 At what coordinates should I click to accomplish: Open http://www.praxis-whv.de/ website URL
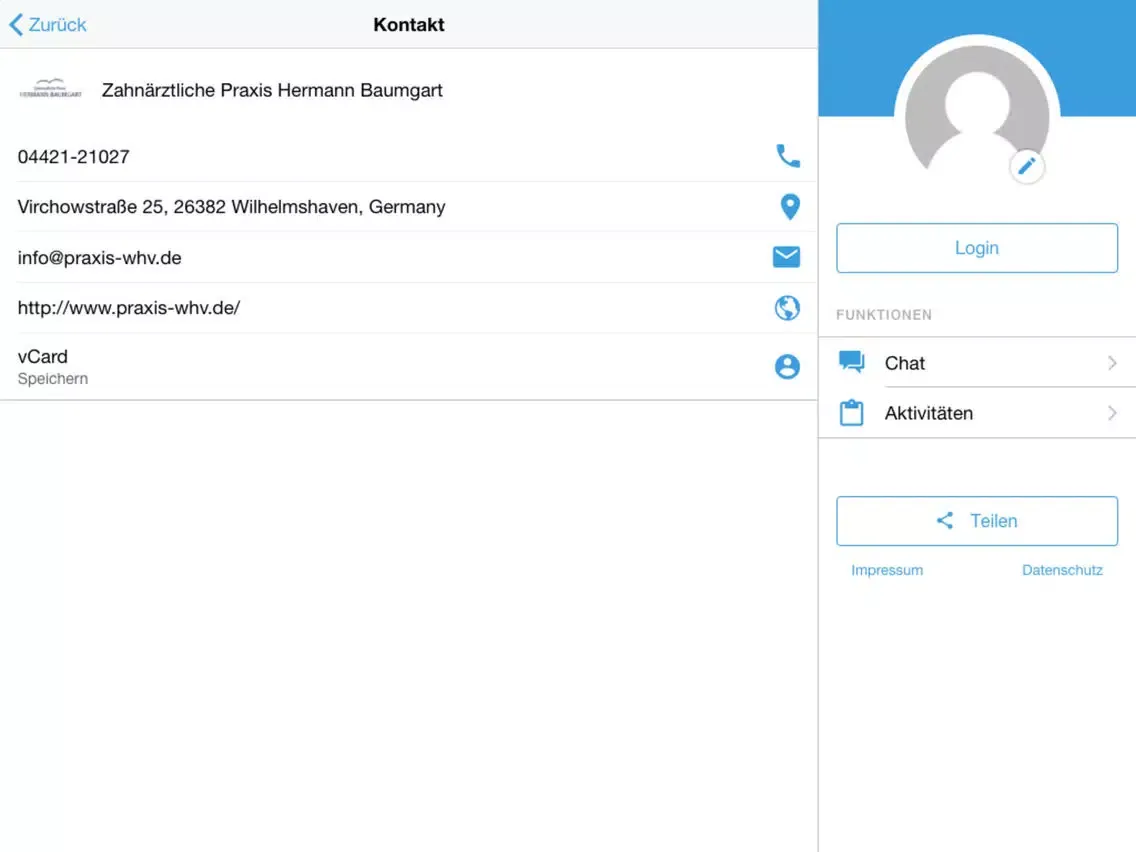[129, 308]
